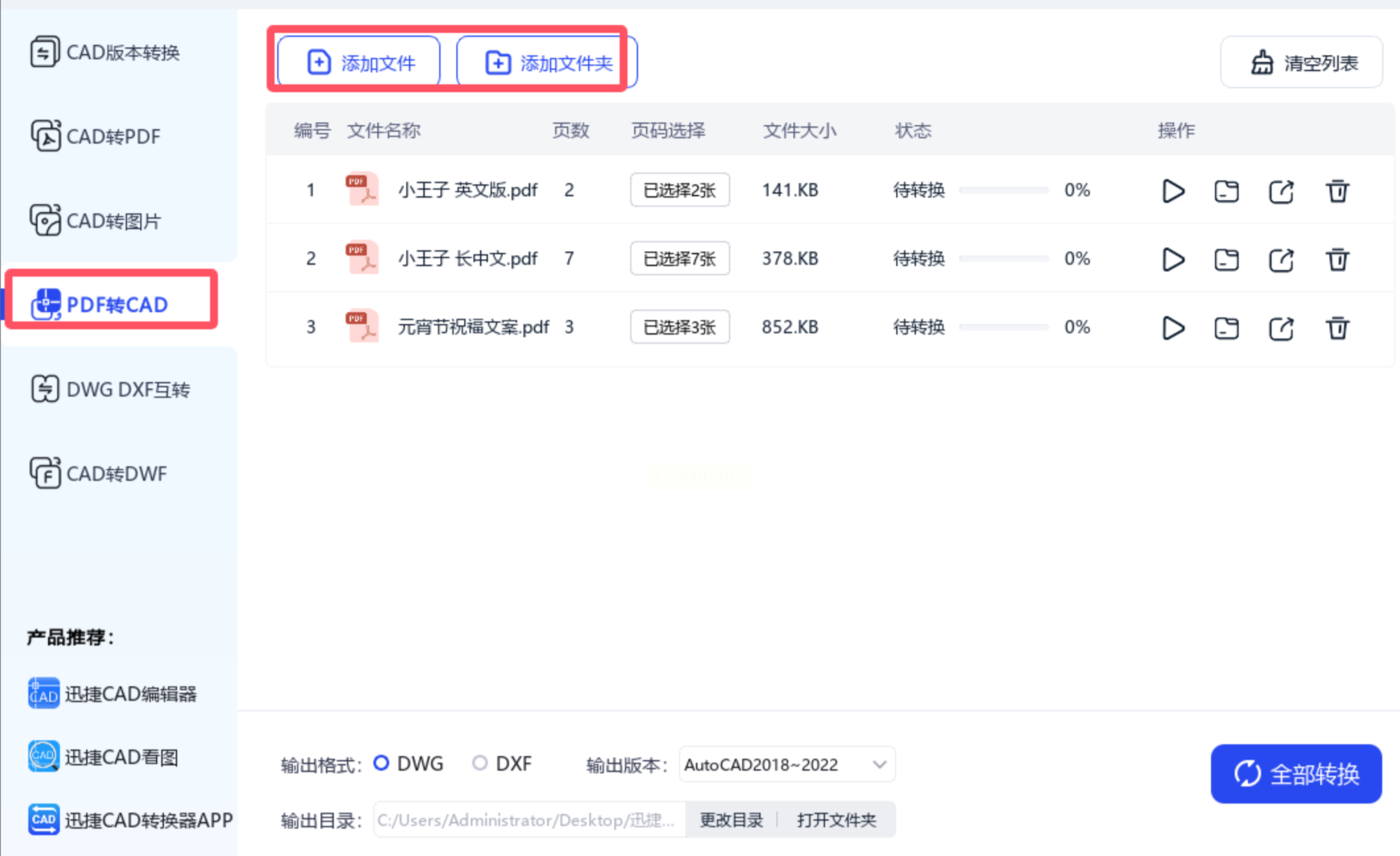This screenshot has height=856, width=1400.
Task: Select DWG output format radio button
Action: [381, 763]
